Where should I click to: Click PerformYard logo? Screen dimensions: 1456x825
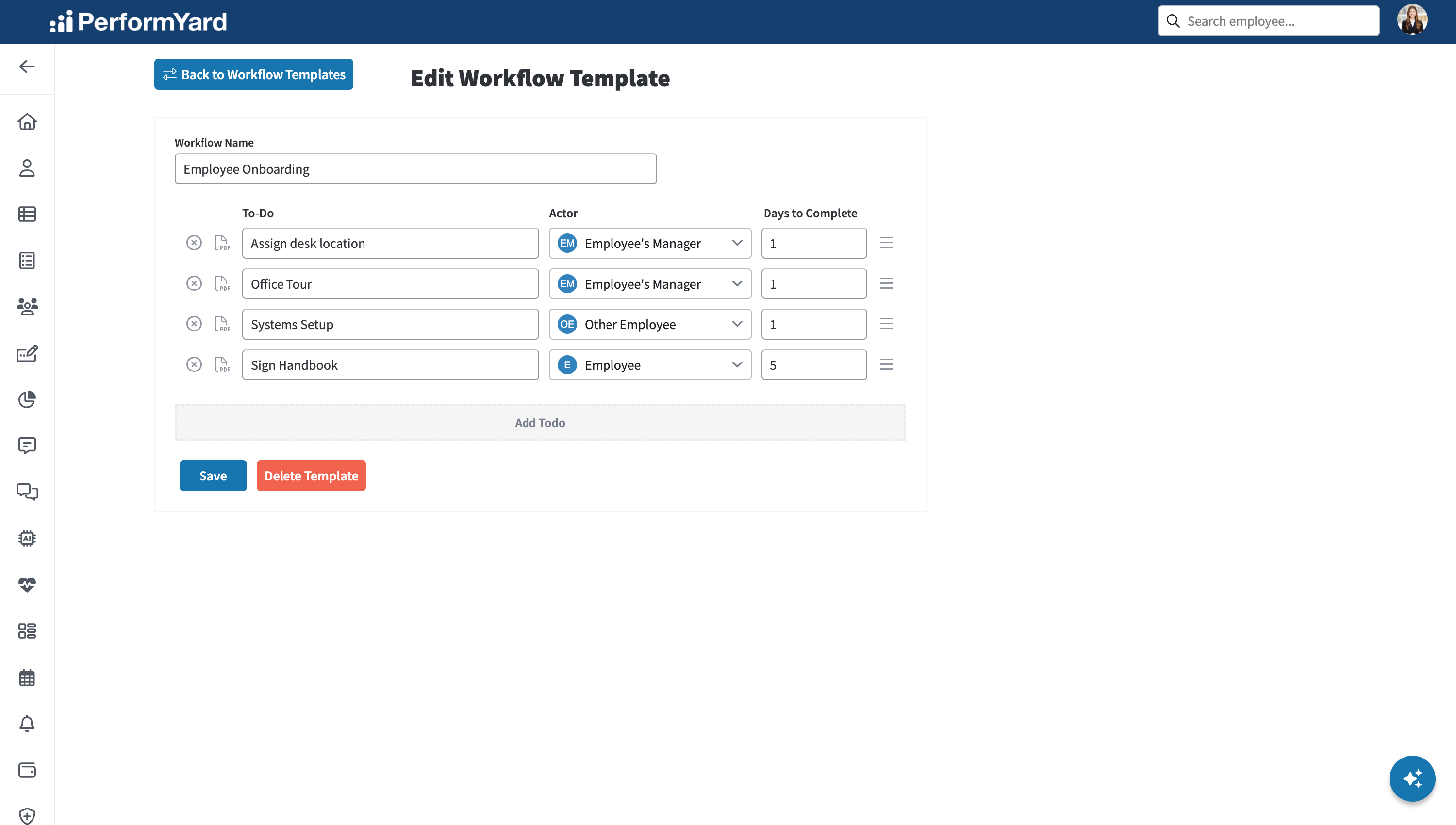point(138,21)
